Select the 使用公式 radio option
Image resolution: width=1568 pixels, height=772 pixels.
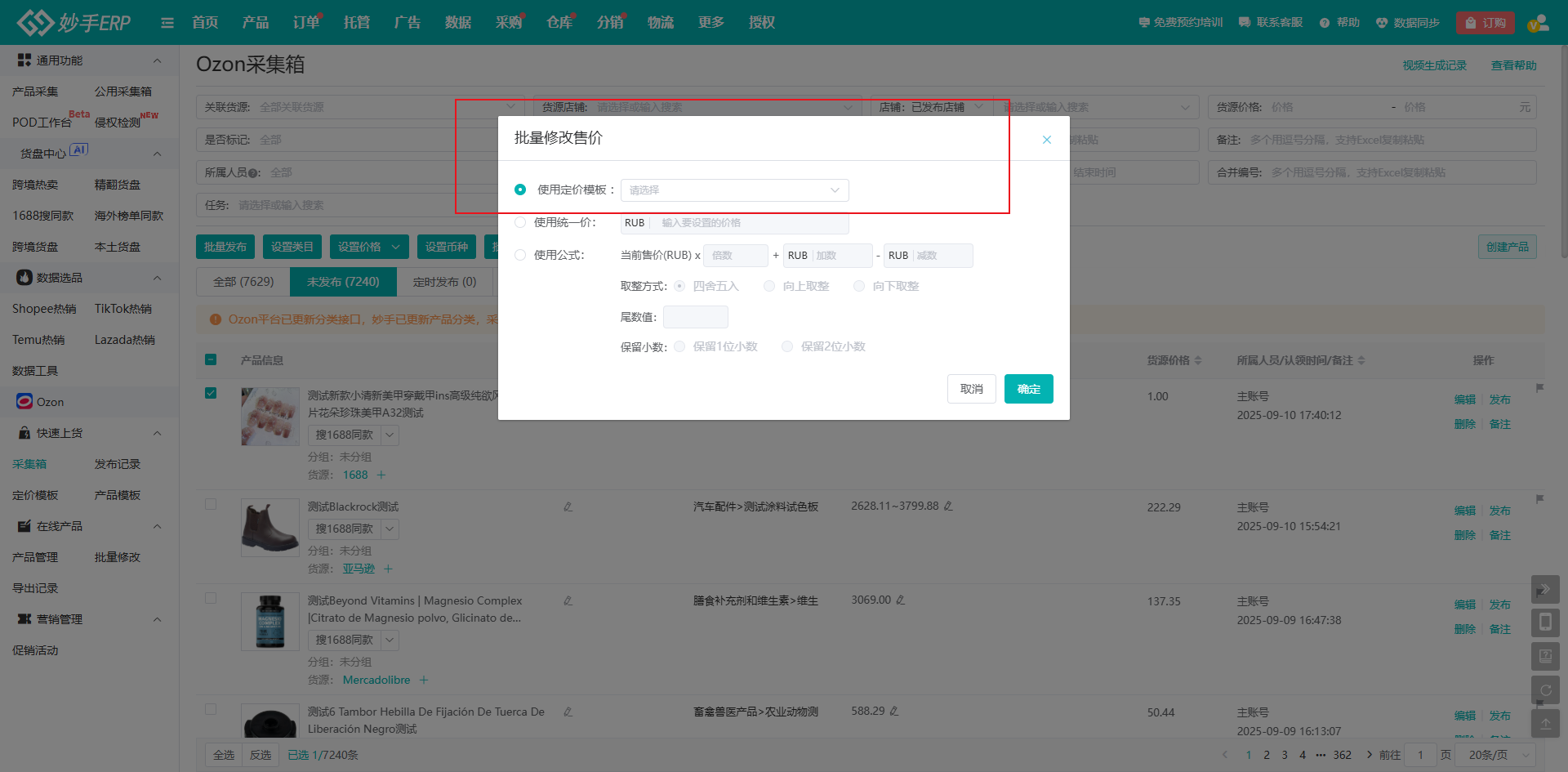pos(520,255)
